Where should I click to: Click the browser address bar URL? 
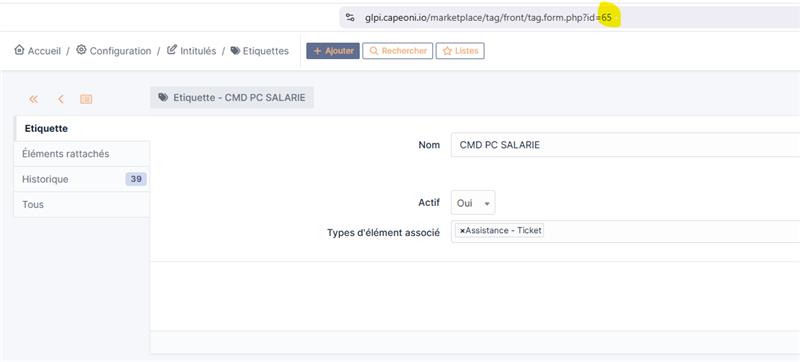(488, 17)
